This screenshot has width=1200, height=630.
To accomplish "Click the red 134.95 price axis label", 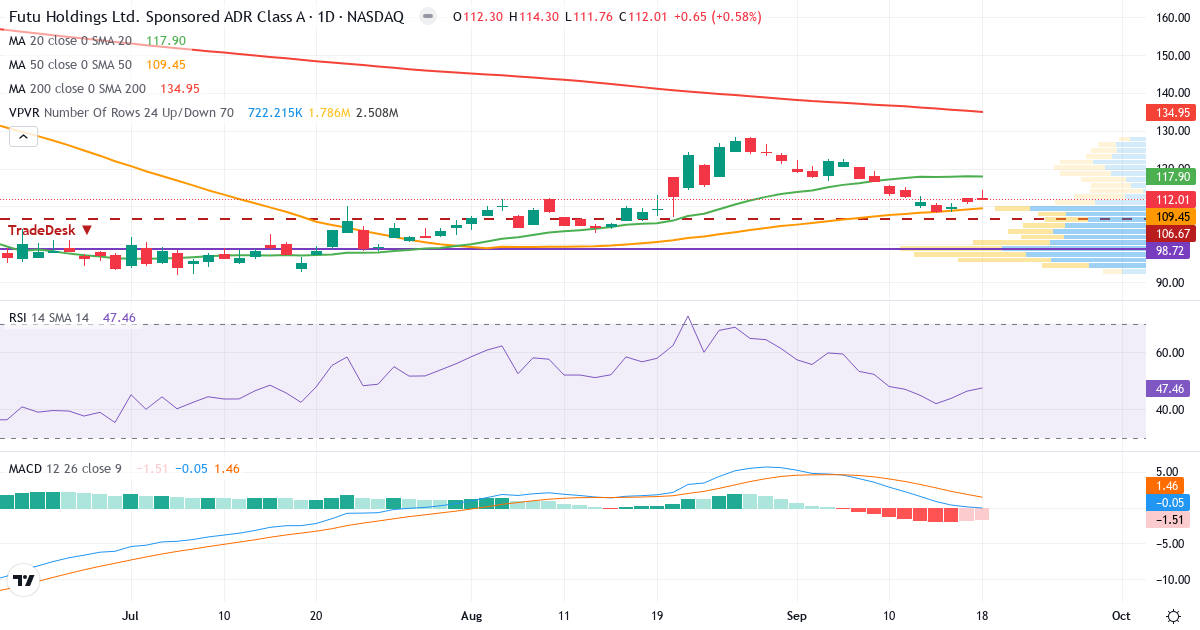I will pos(1172,113).
